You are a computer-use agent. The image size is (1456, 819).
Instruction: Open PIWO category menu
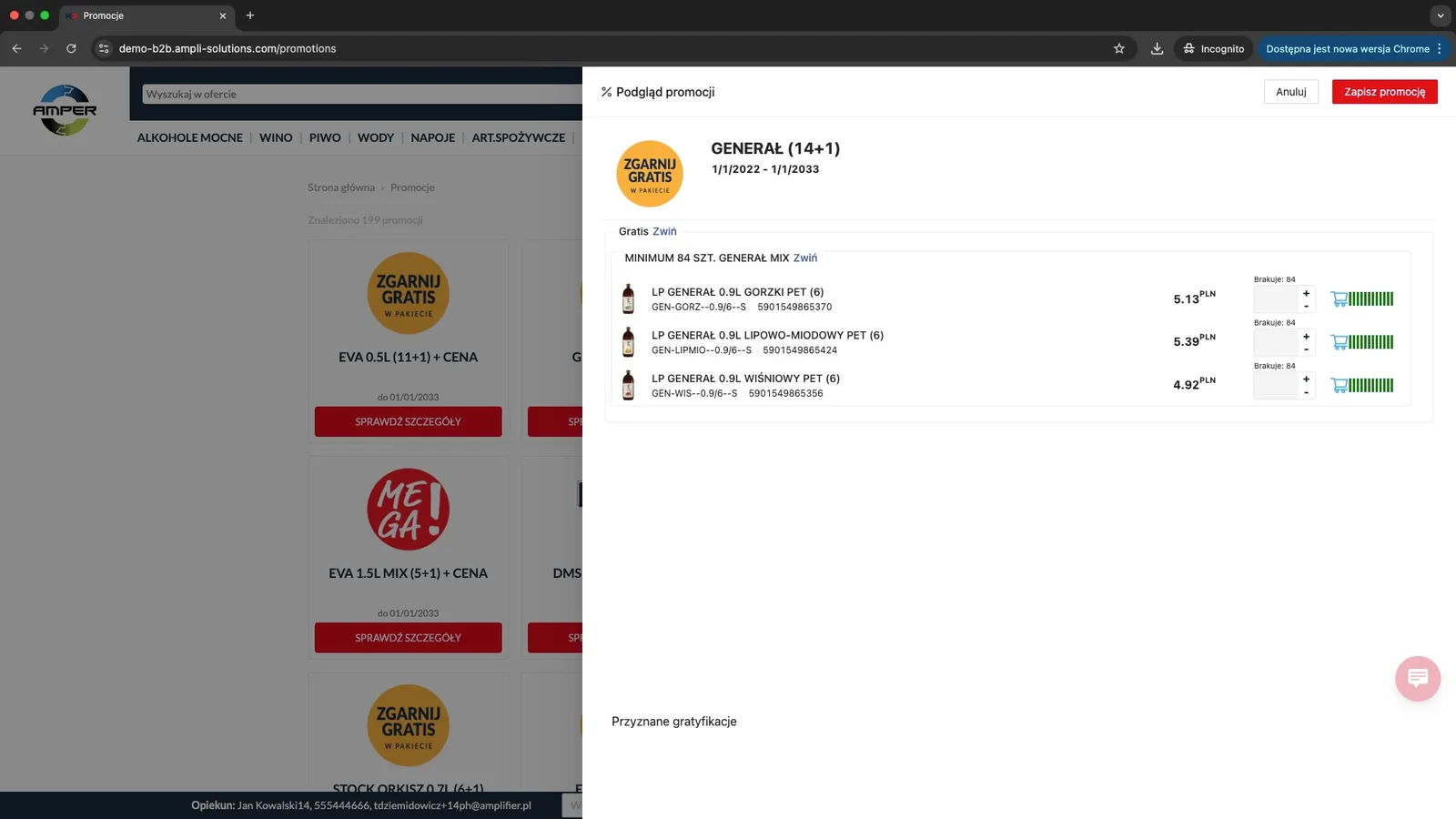[x=325, y=138]
